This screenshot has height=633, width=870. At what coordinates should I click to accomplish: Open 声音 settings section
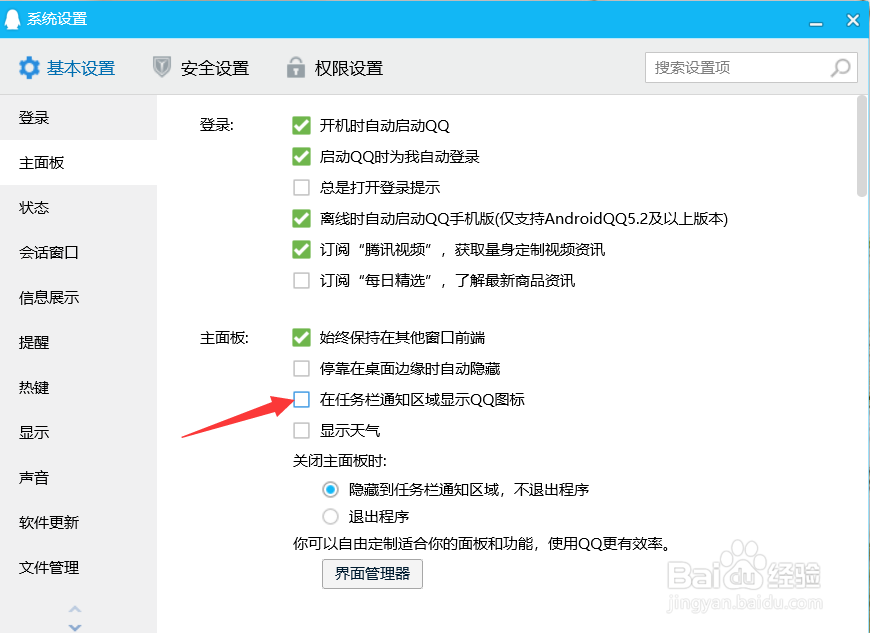pos(78,477)
